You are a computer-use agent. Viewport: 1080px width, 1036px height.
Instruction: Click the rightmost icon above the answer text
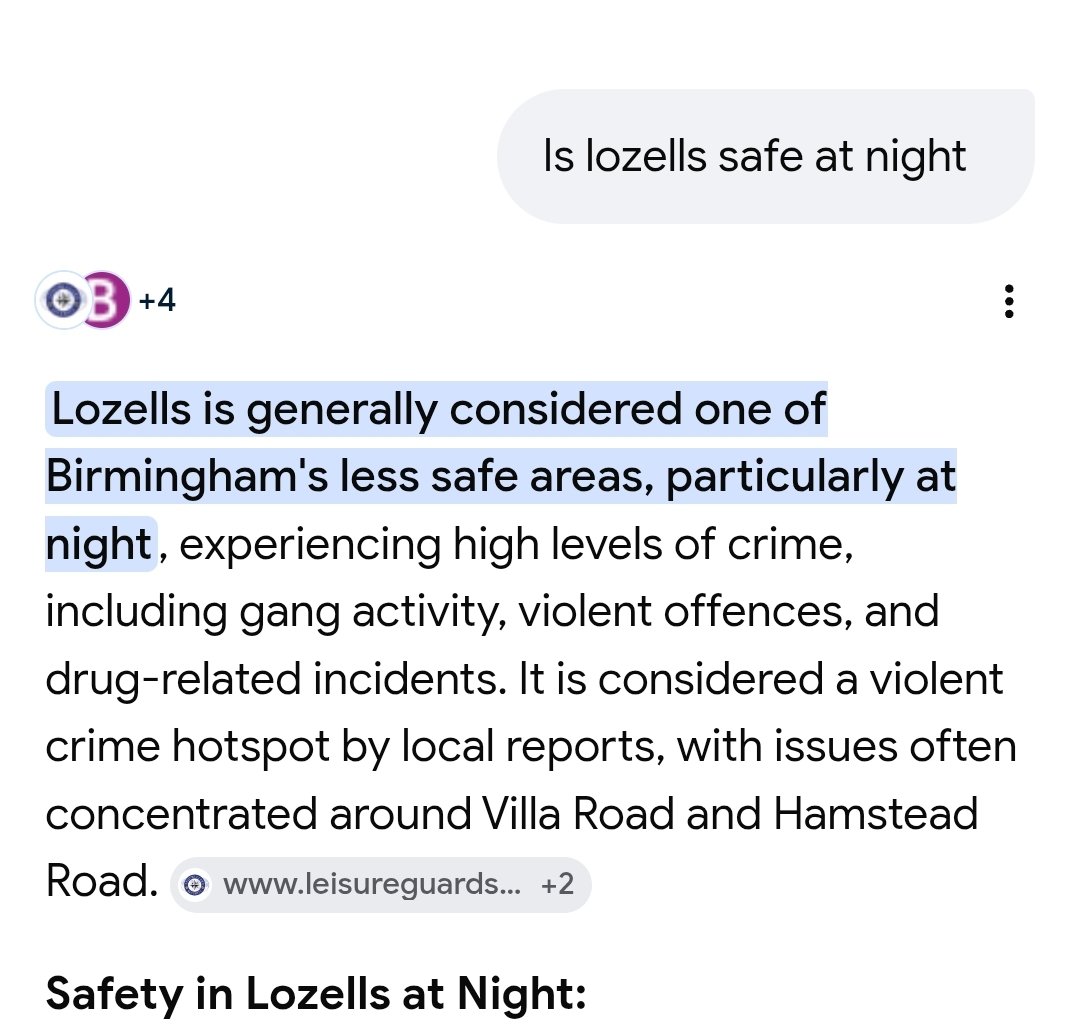pos(1010,300)
